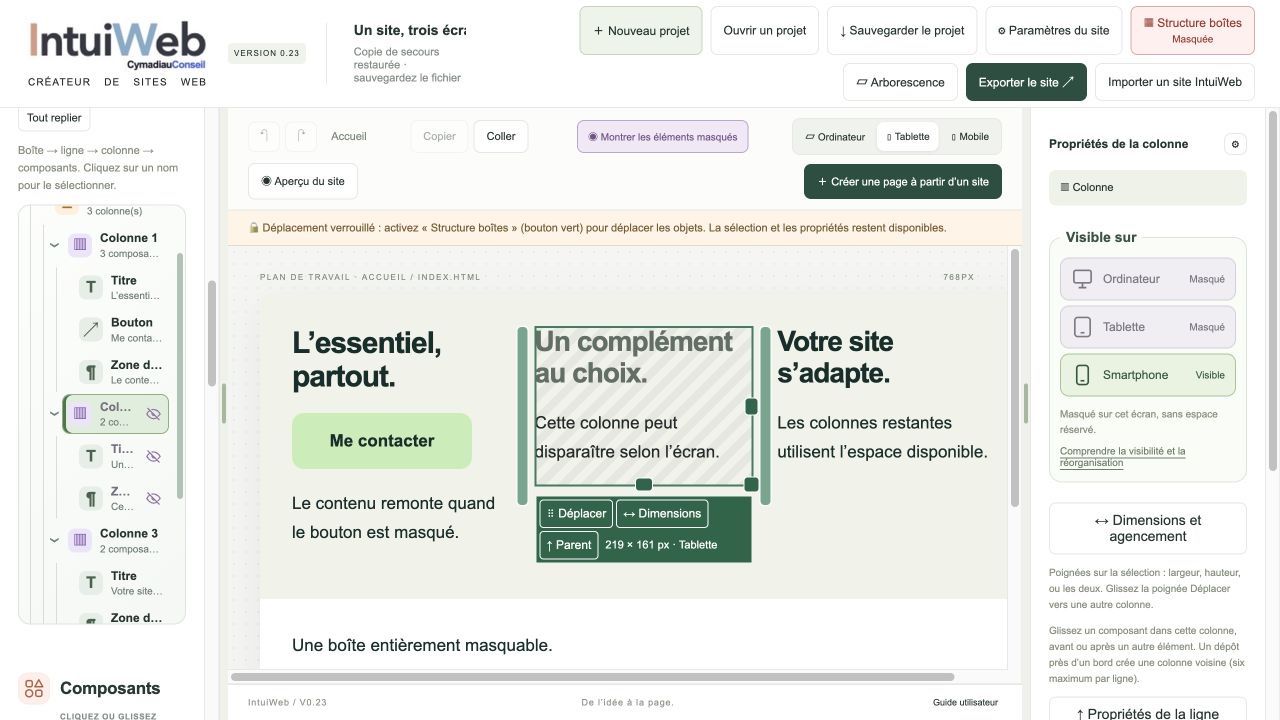Screen dimensions: 1280x720
Task: Click the redo arrow in the canvas toolbar
Action: pyautogui.click(x=301, y=136)
